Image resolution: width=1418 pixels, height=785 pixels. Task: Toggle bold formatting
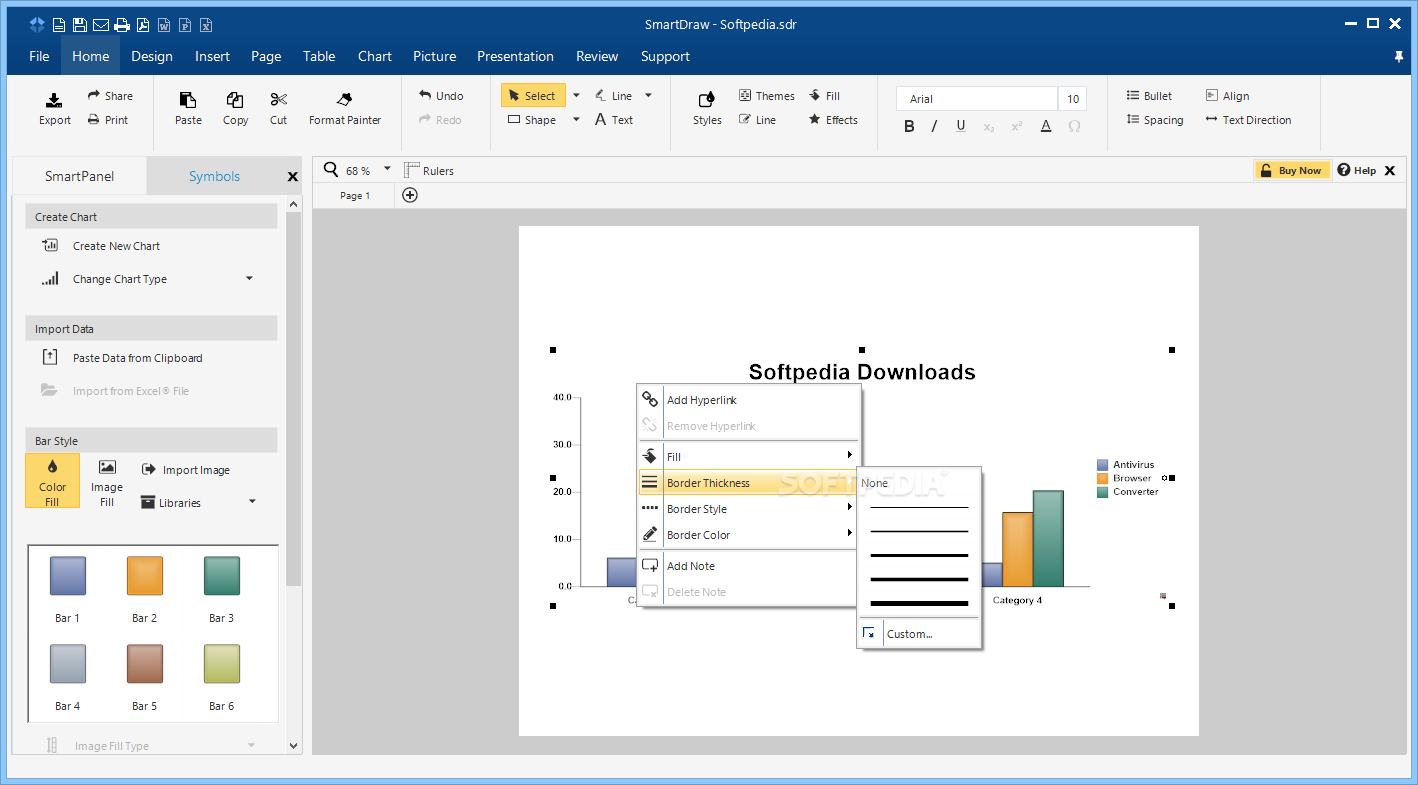coord(909,126)
